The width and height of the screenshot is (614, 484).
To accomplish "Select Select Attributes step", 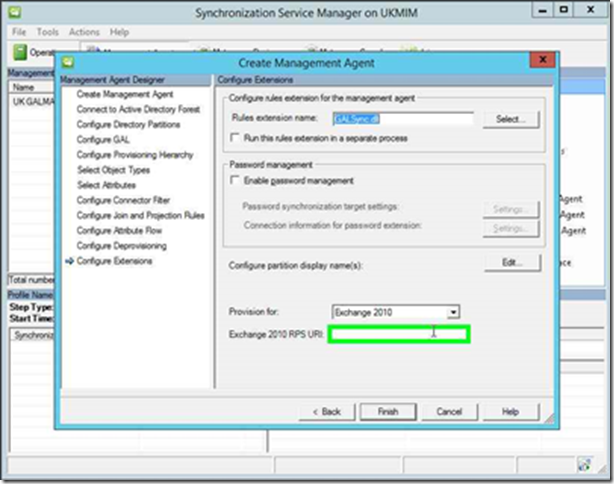I will point(107,185).
